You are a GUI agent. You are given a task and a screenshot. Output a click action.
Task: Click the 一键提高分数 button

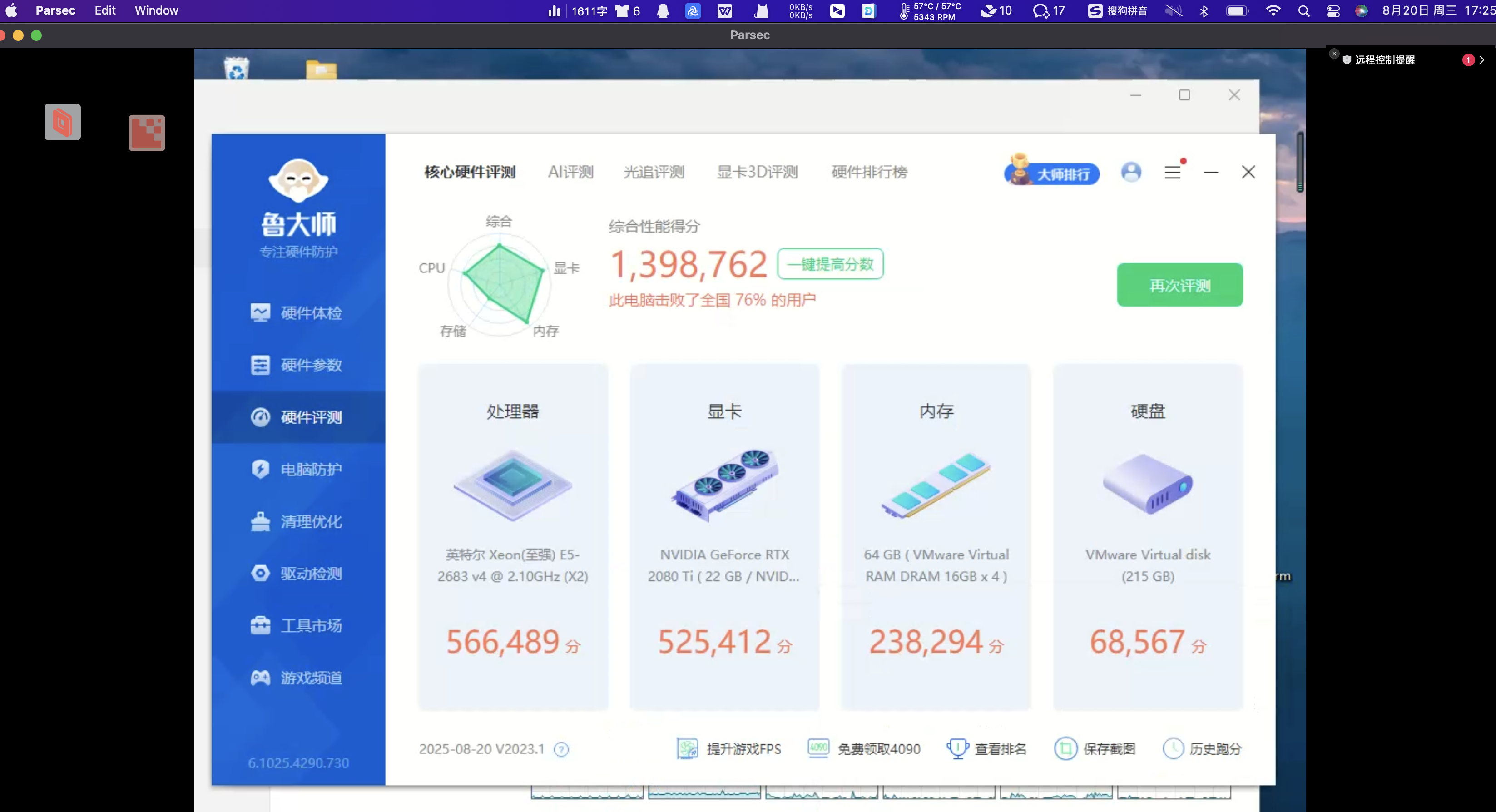pos(829,263)
